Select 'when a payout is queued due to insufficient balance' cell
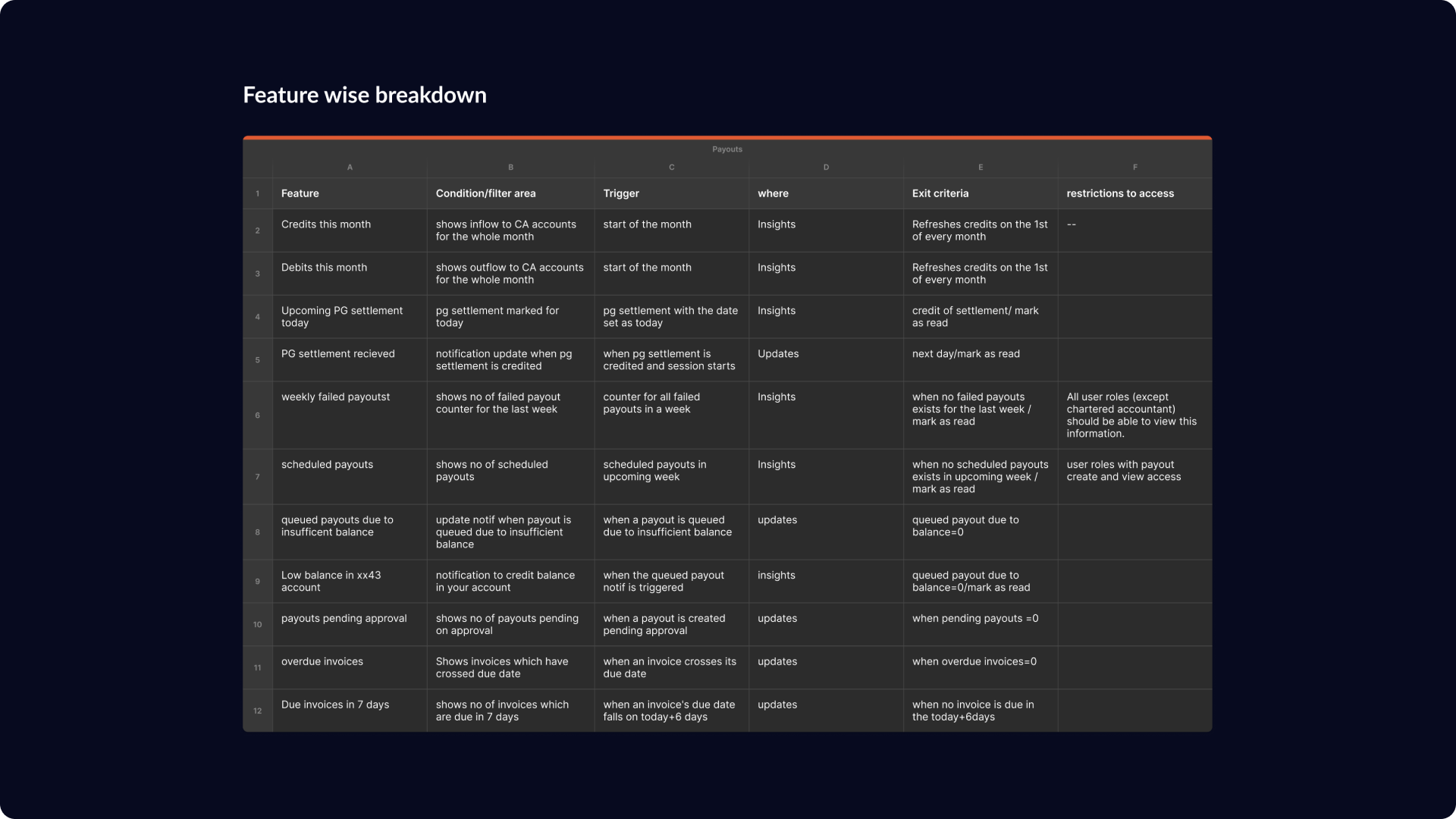Viewport: 1456px width, 819px height. tap(671, 532)
